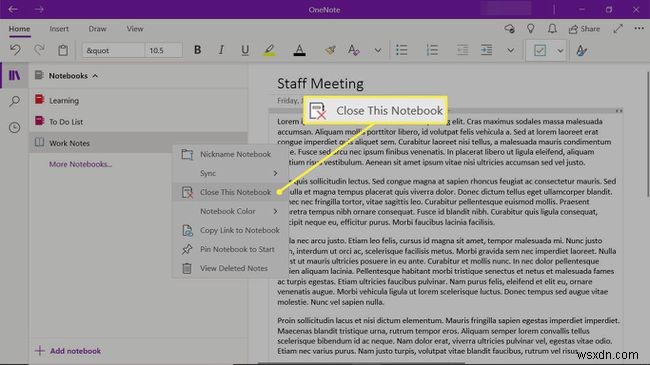Click the font size box 10.5
Image resolution: width=650 pixels, height=365 pixels.
pyautogui.click(x=164, y=51)
